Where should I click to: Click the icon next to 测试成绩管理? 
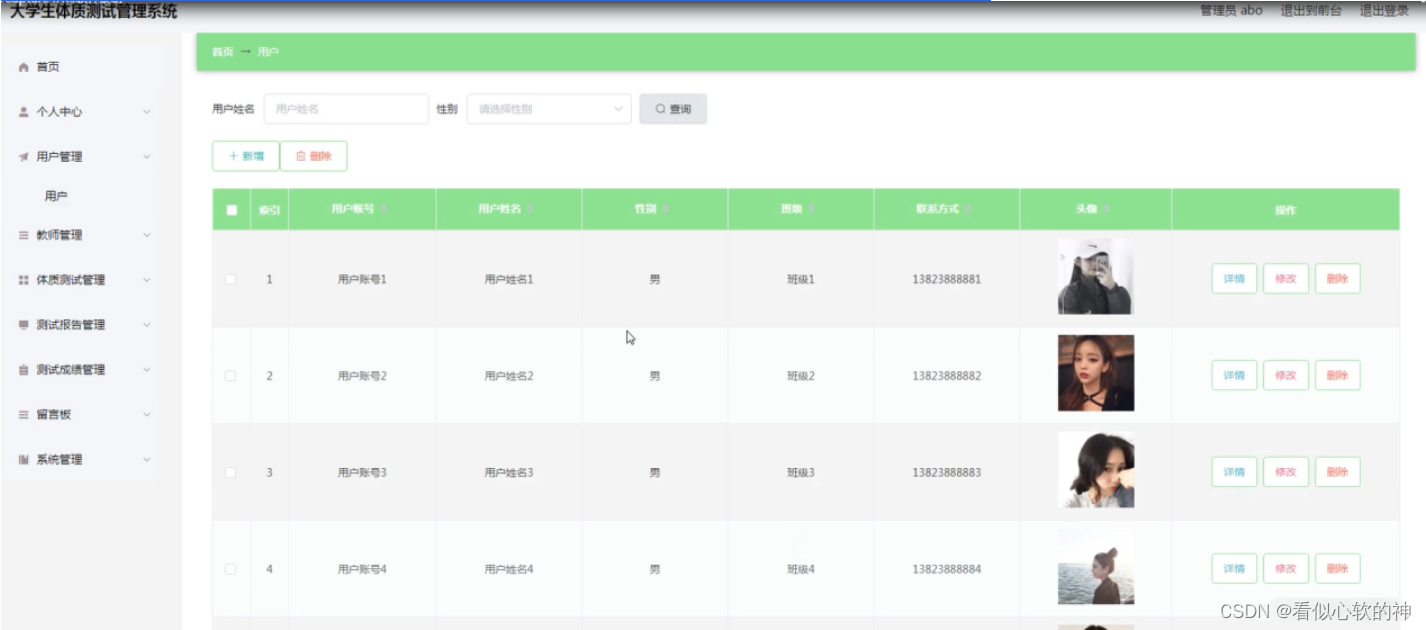click(24, 370)
